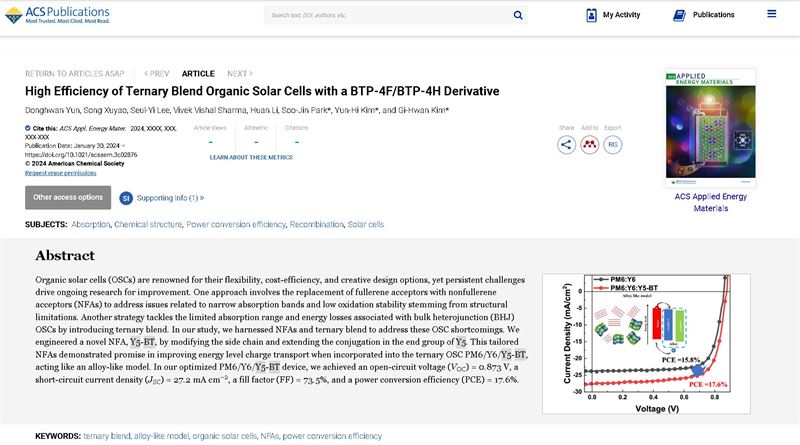Click the organic solar cells keyword
800x445 pixels.
coord(226,436)
